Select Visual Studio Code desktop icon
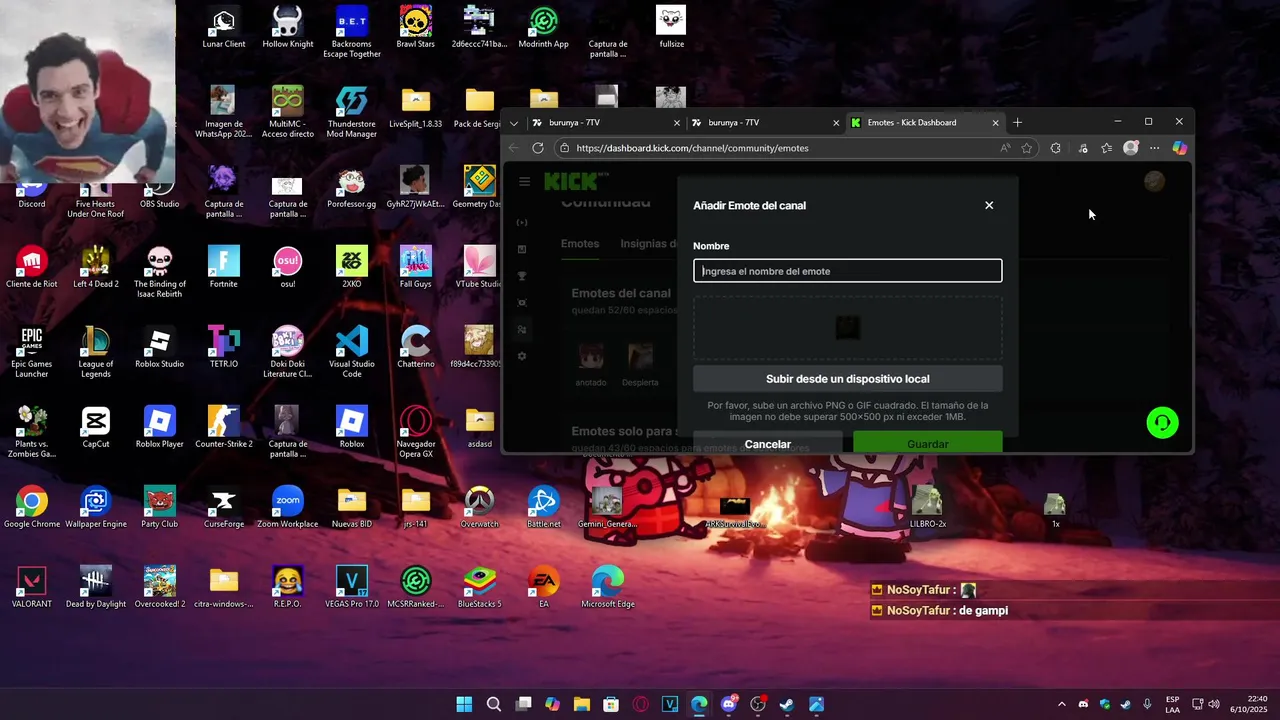This screenshot has width=1280, height=720. click(352, 352)
